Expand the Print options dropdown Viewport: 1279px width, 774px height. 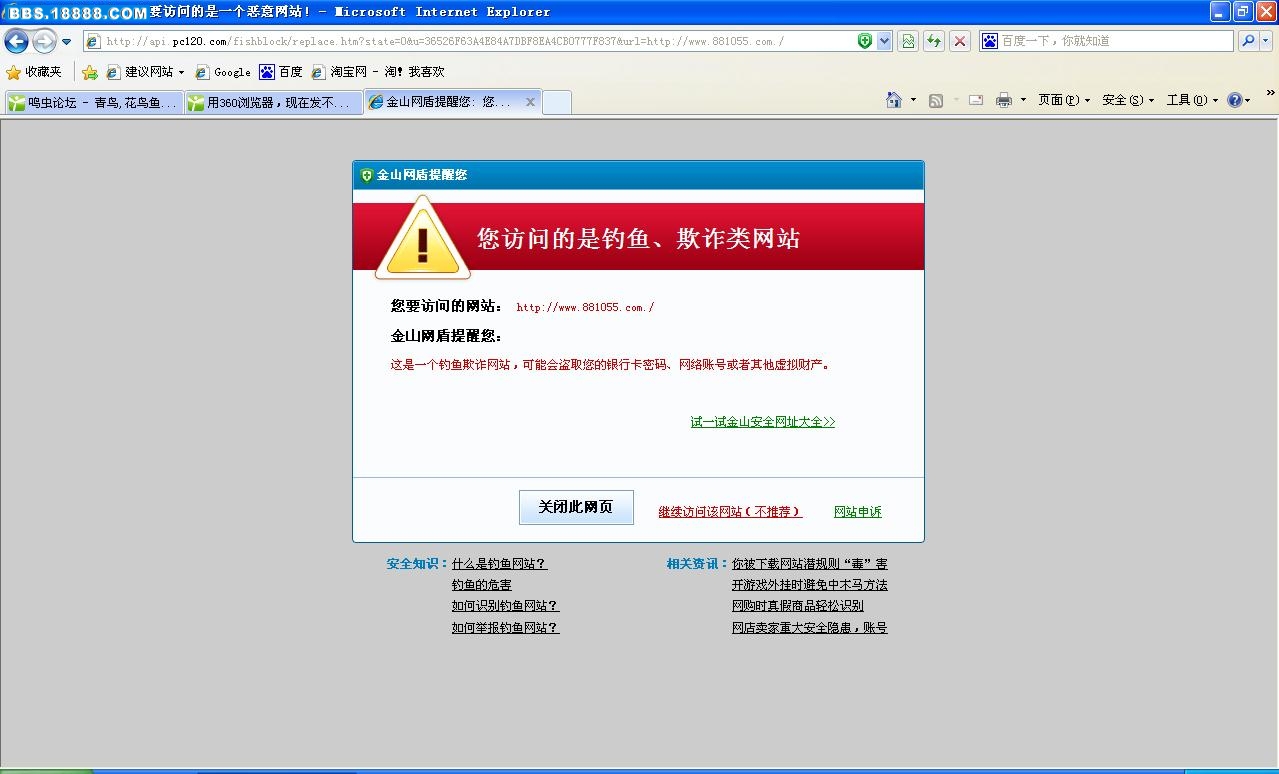[x=1023, y=100]
